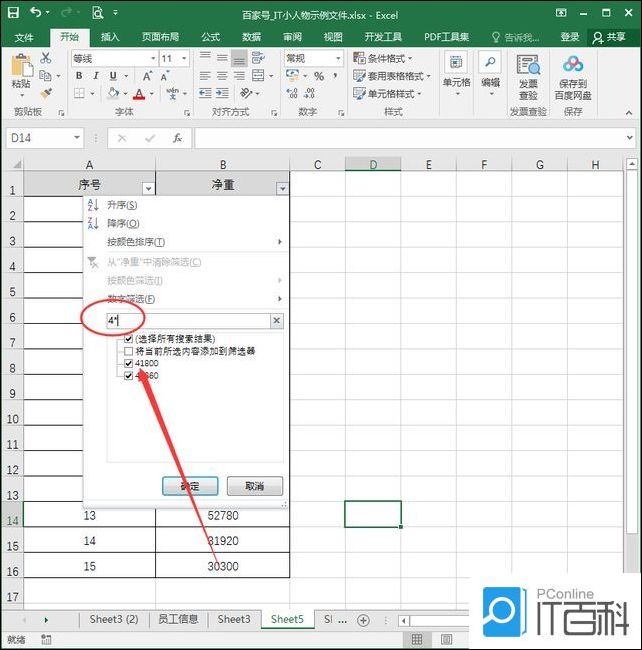Open the number format dropdown 常规
This screenshot has height=650, width=642.
pos(313,58)
